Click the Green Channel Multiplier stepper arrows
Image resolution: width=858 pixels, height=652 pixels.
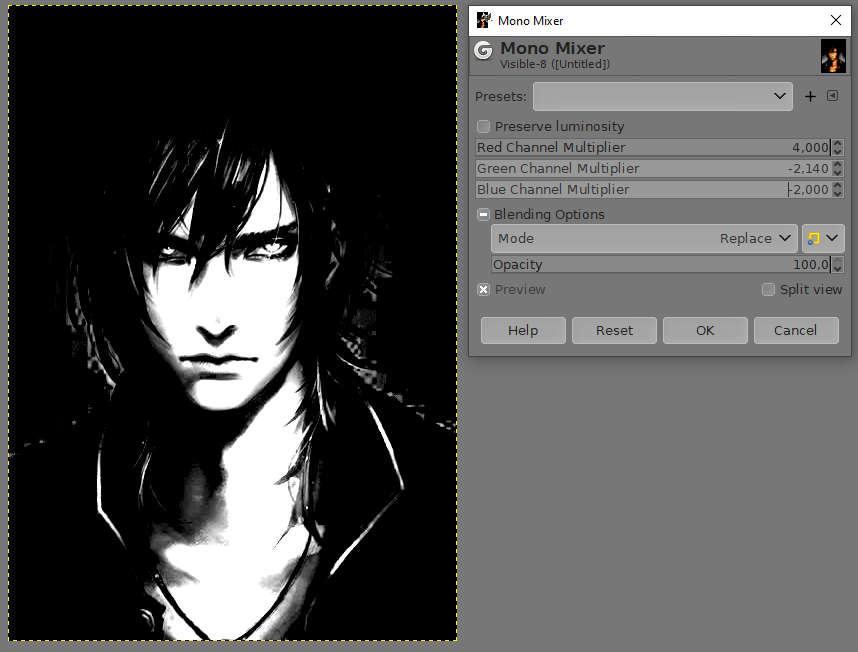[837, 169]
